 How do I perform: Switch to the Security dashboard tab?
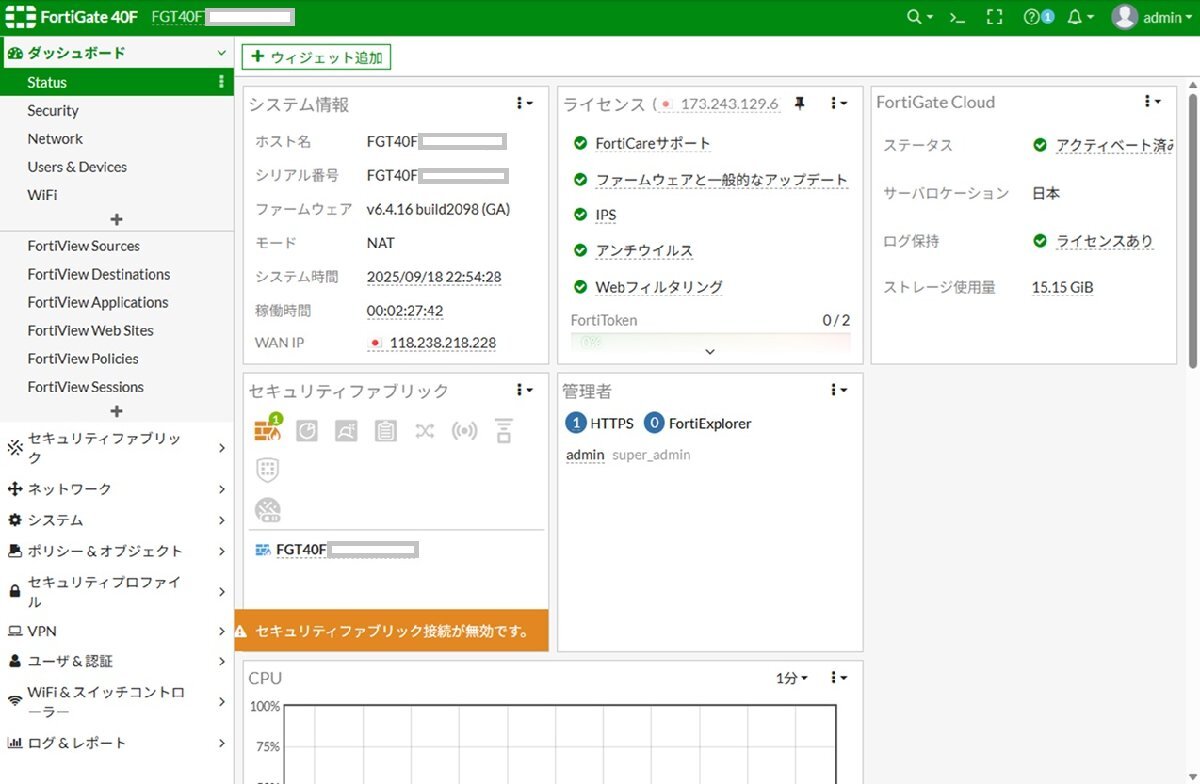52,110
